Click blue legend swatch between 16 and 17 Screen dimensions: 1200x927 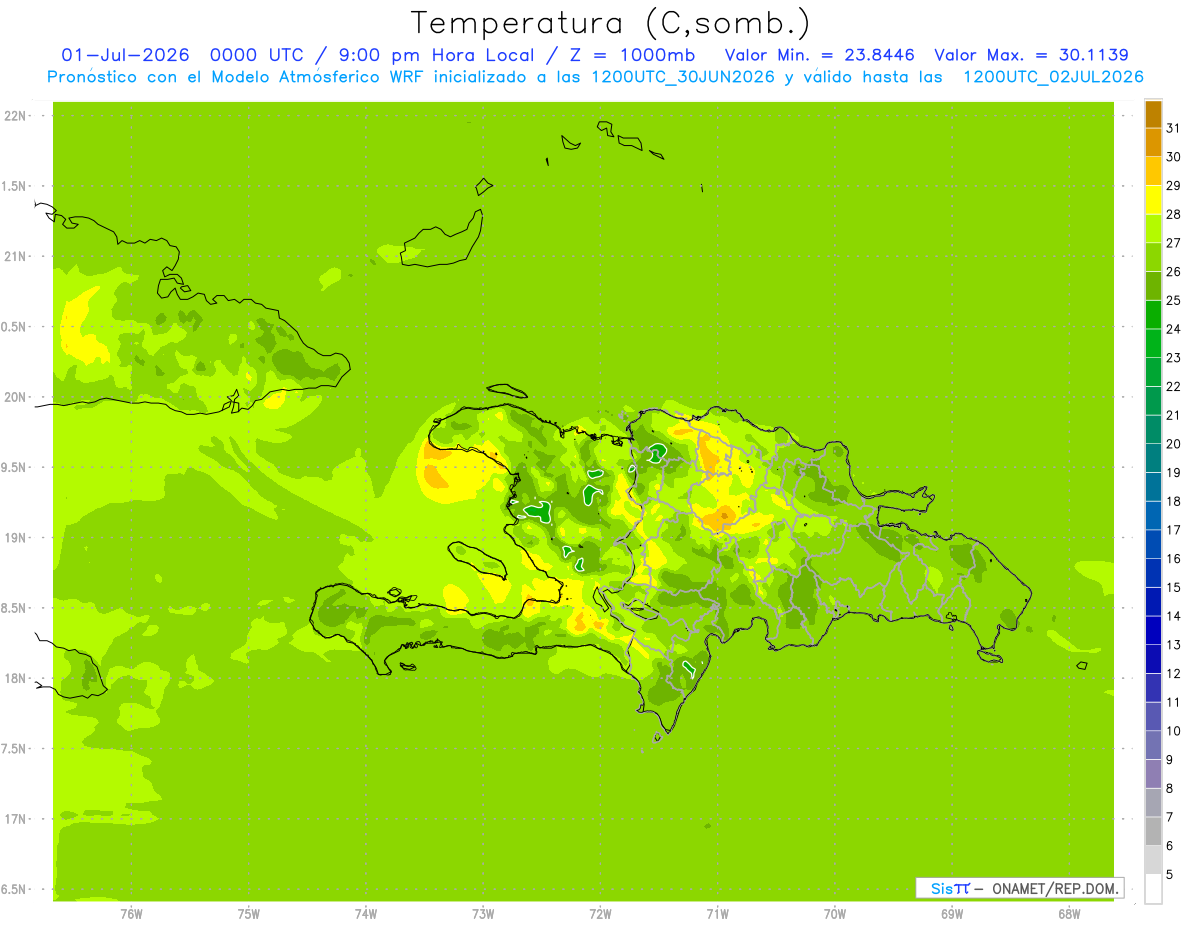tap(1153, 544)
